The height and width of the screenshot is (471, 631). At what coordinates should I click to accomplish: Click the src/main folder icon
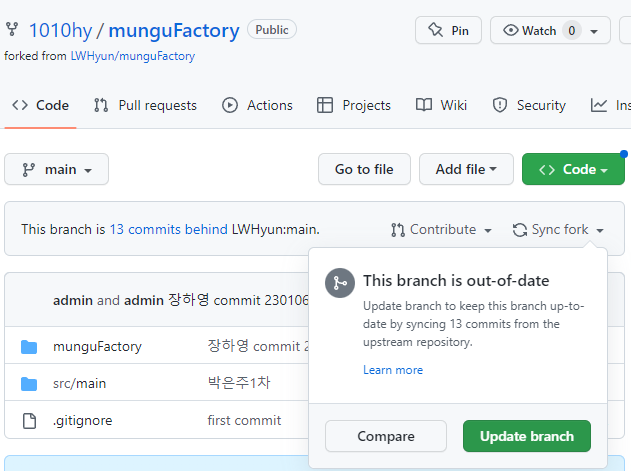pos(29,384)
